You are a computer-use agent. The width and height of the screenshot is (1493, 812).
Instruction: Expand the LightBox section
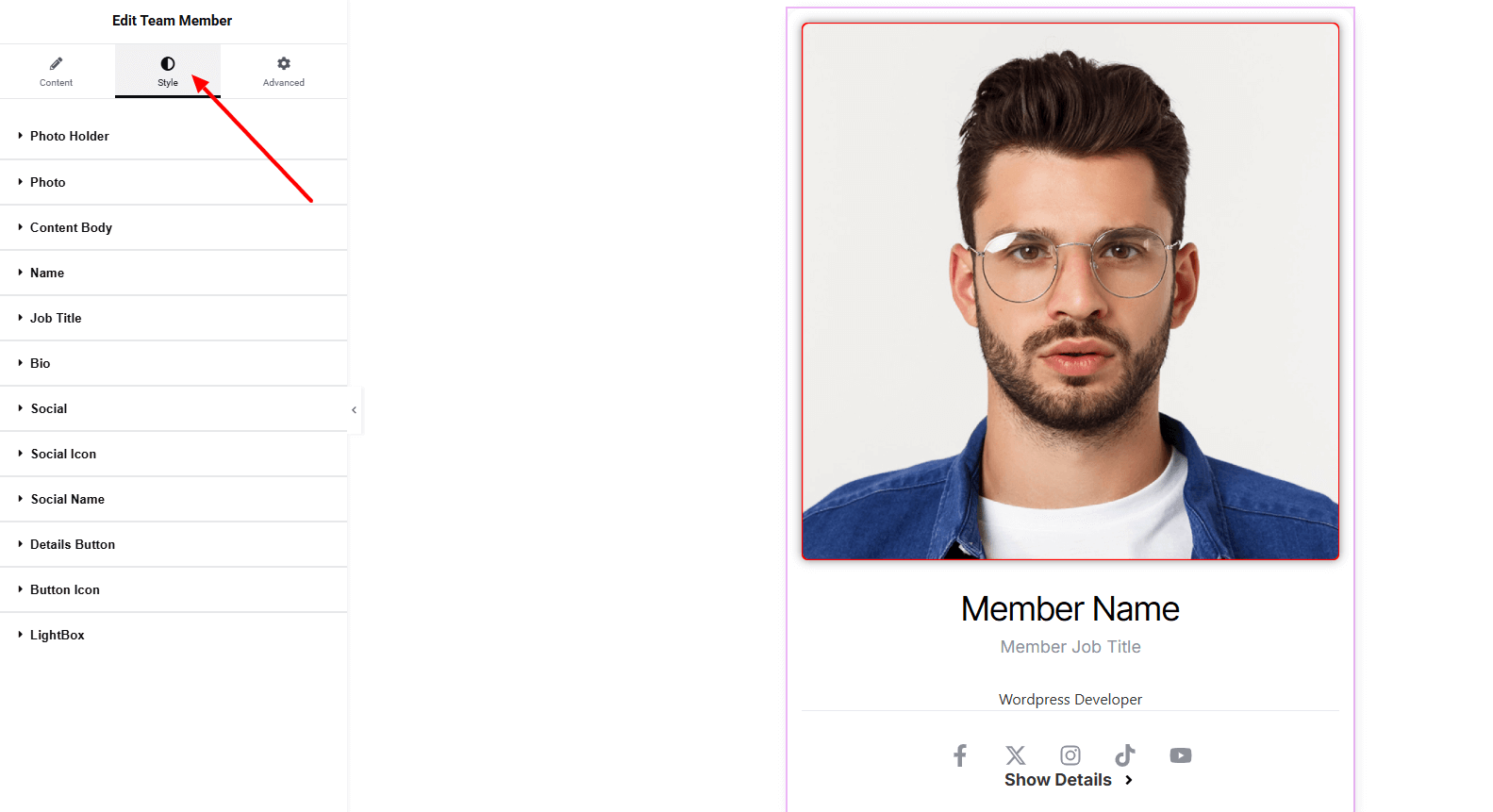pos(58,635)
